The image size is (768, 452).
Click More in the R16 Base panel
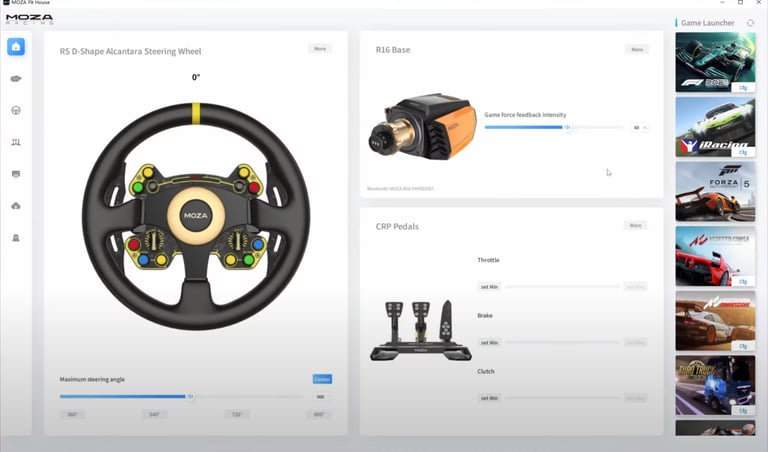(637, 49)
